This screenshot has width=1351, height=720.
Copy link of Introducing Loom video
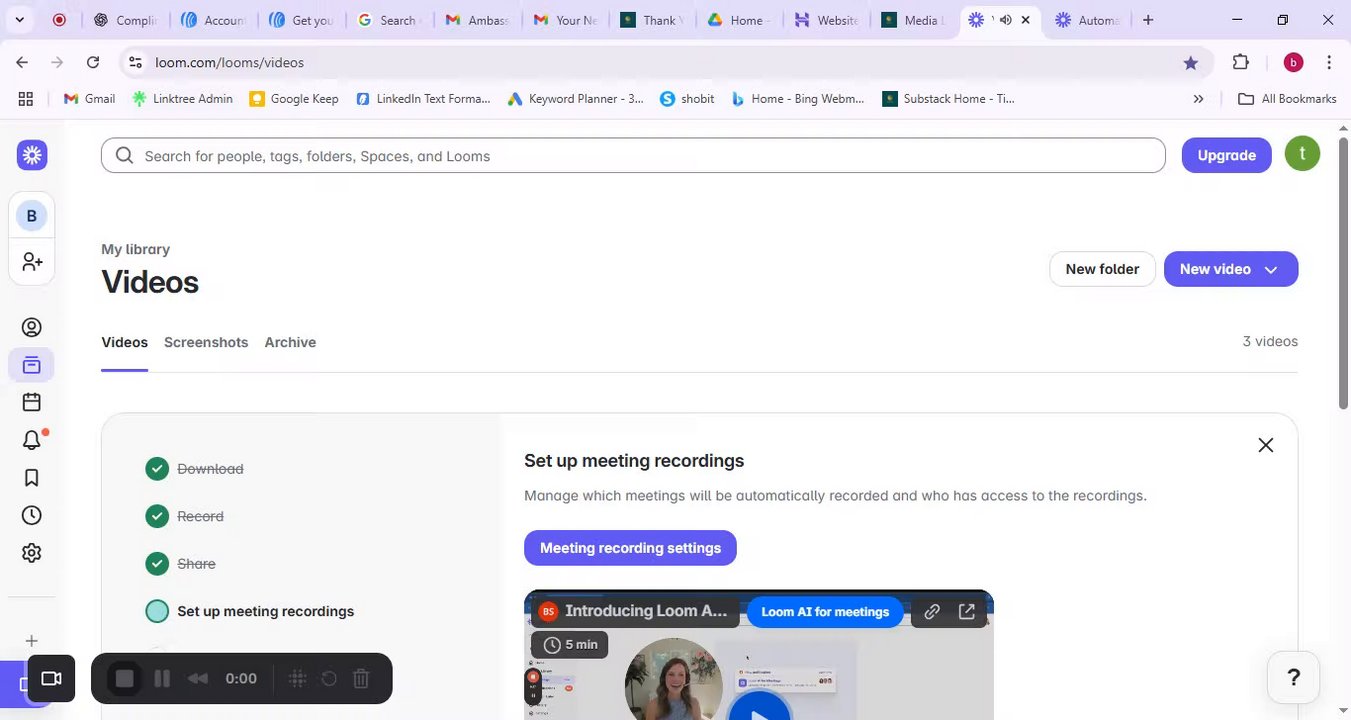tap(932, 612)
